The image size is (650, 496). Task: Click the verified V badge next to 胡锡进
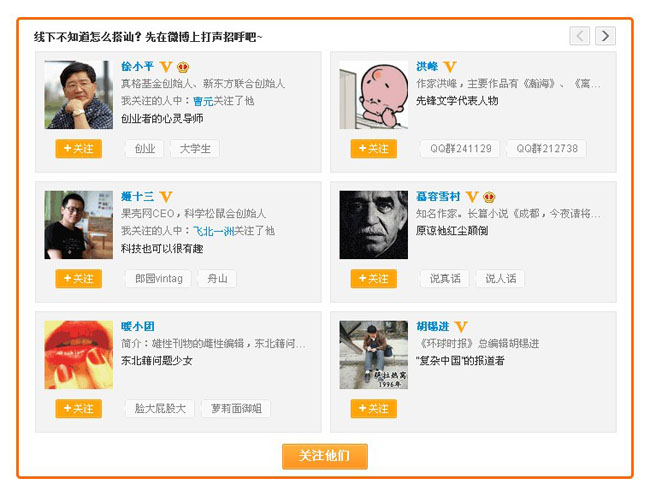(461, 327)
